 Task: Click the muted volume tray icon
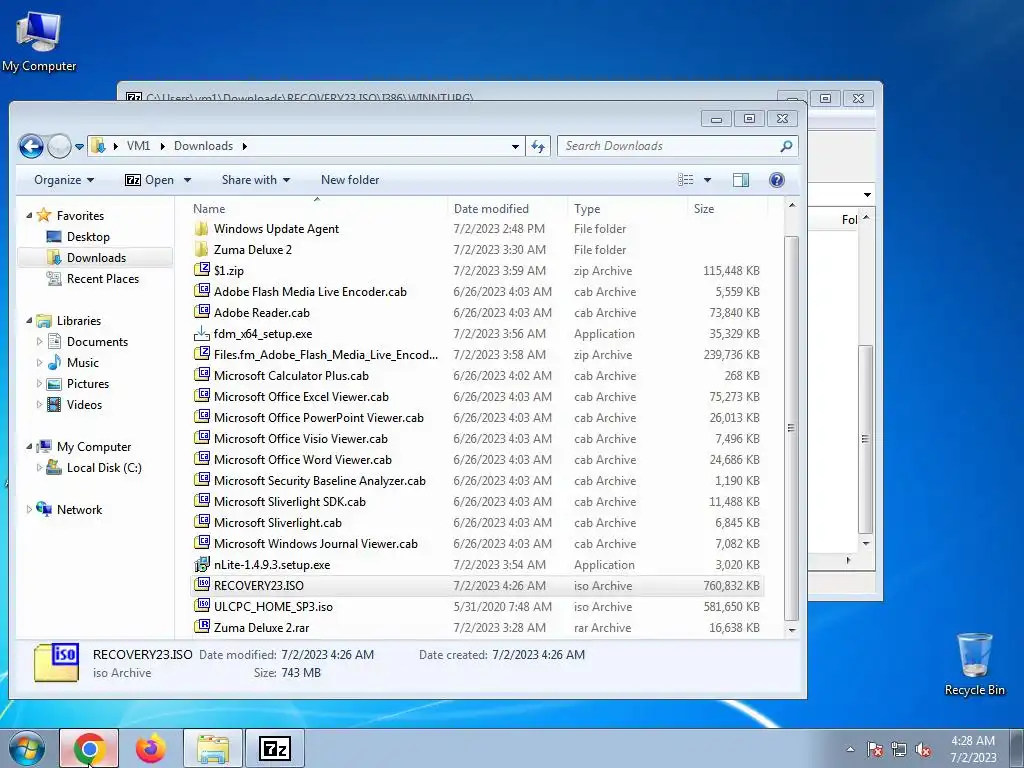pos(923,749)
